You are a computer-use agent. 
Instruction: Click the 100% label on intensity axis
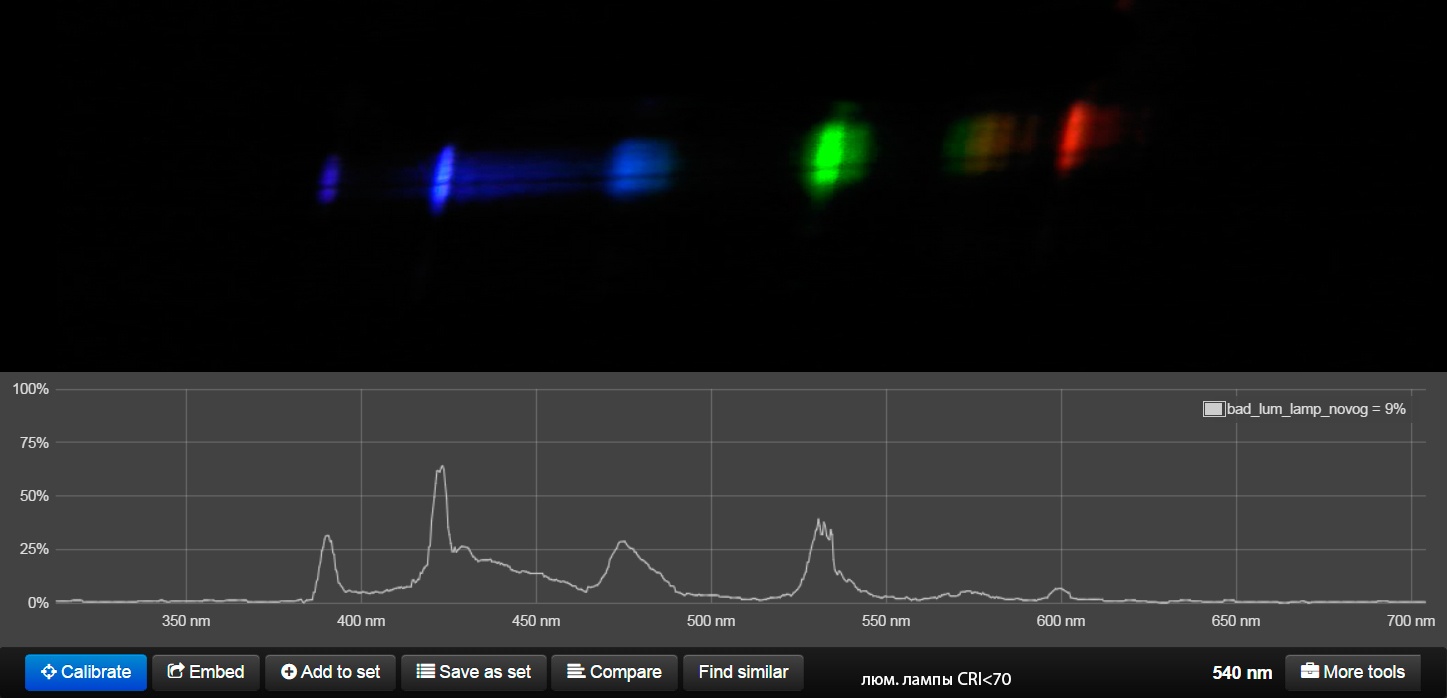pos(30,388)
